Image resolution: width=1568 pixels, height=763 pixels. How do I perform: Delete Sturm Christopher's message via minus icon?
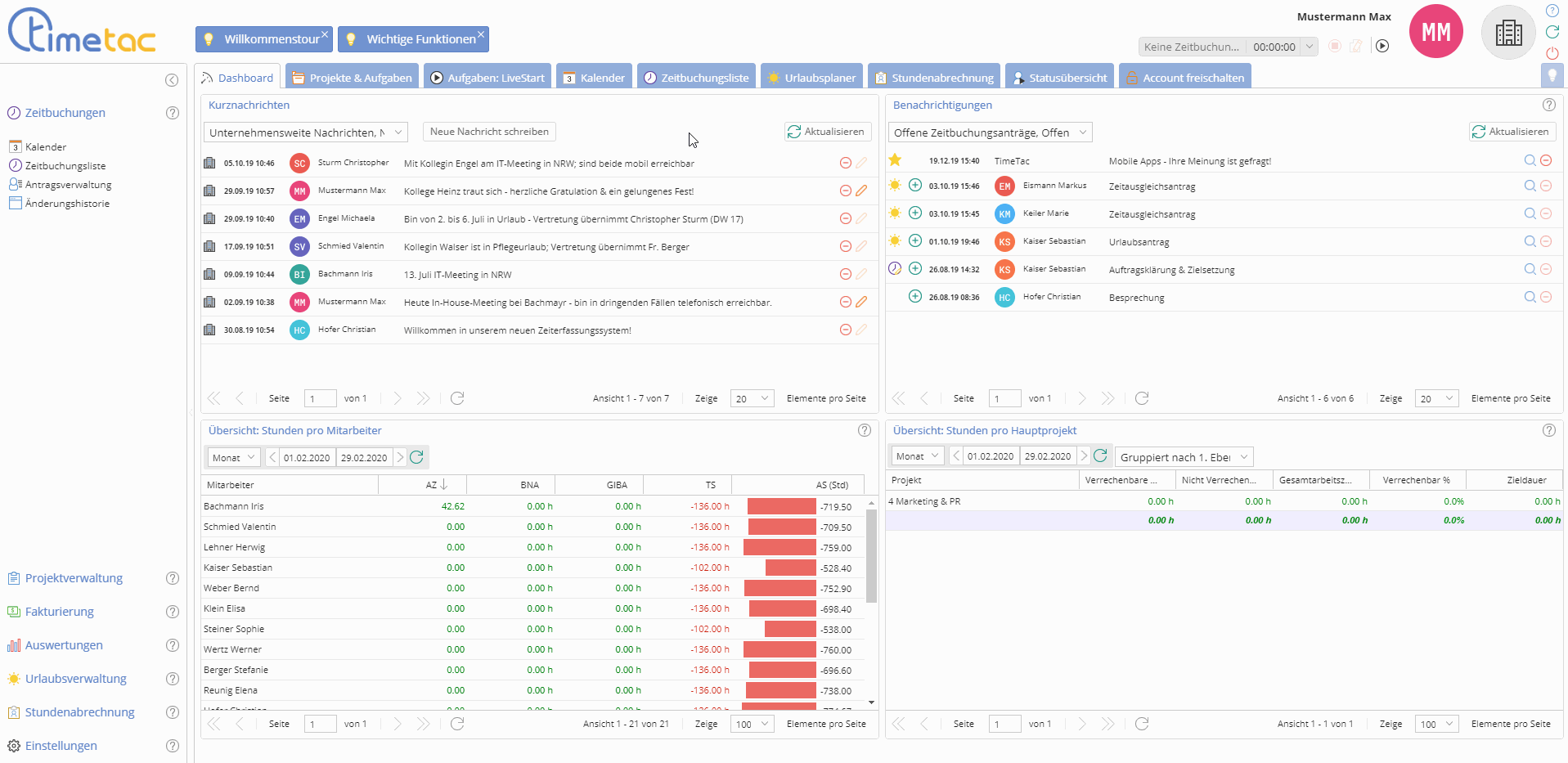846,164
